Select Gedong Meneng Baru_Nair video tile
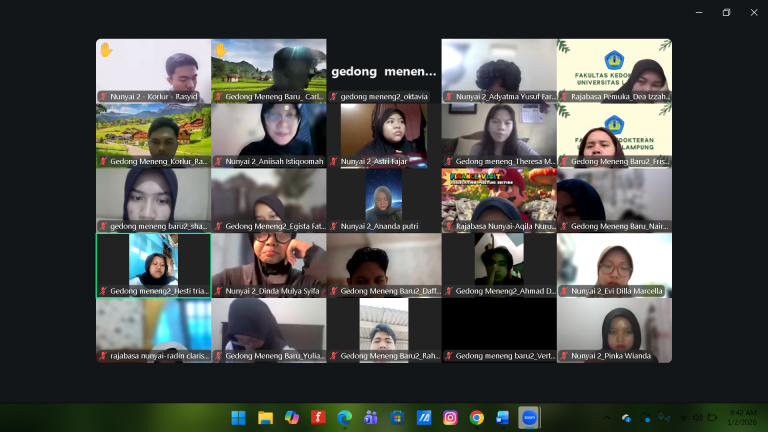Image resolution: width=768 pixels, height=432 pixels. [x=614, y=201]
